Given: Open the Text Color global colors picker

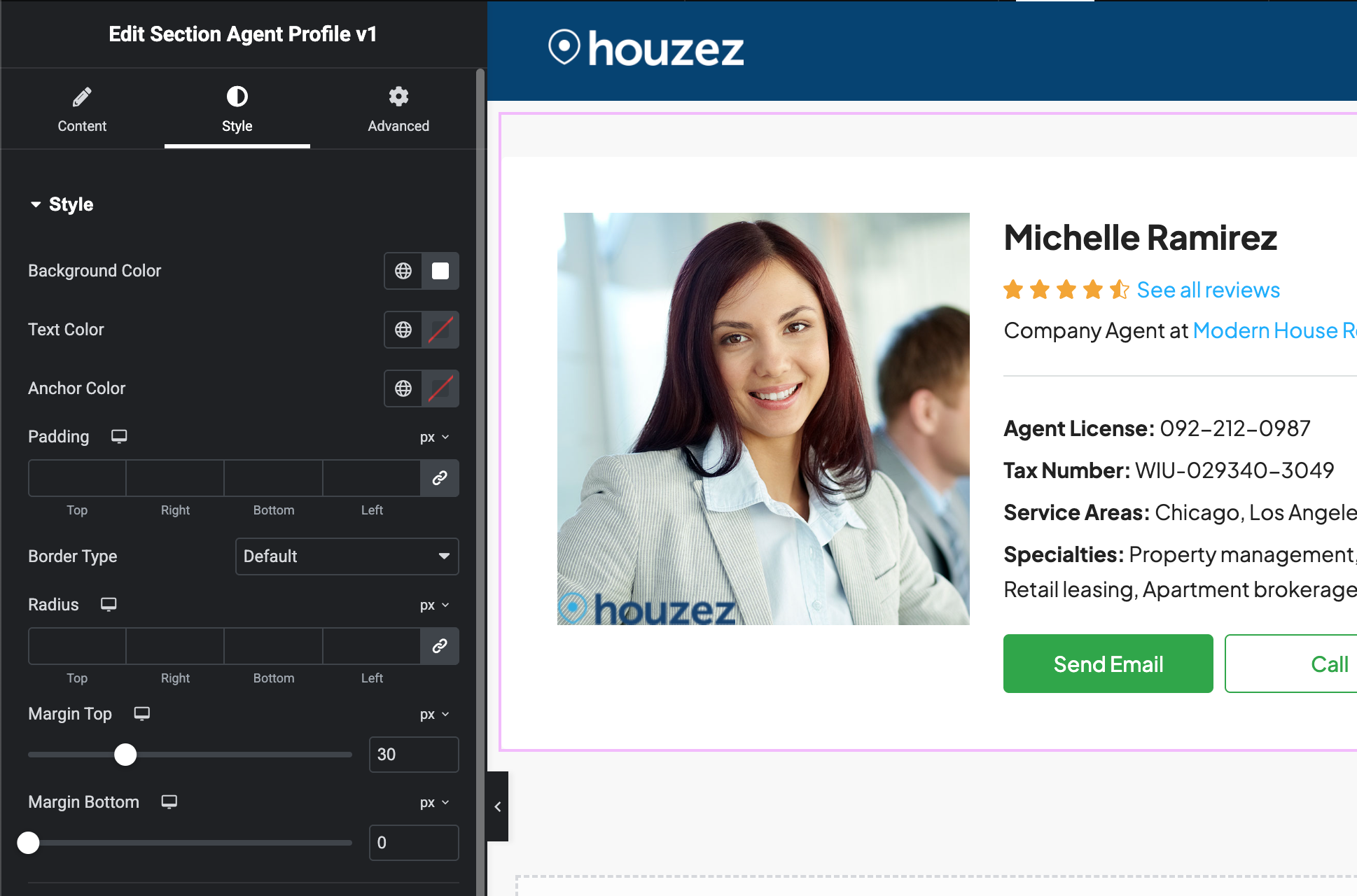Looking at the screenshot, I should tap(403, 330).
